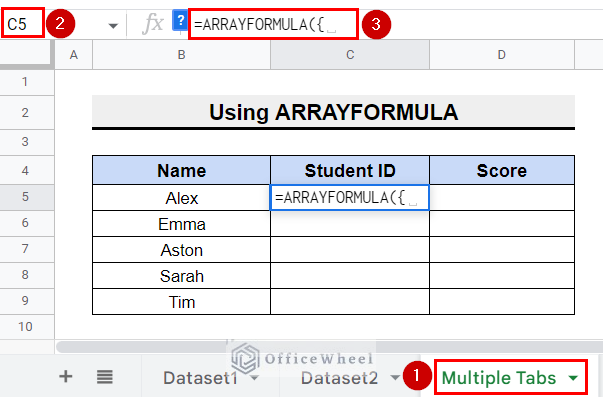
Task: Add a new sheet with plus icon
Action: 66,376
